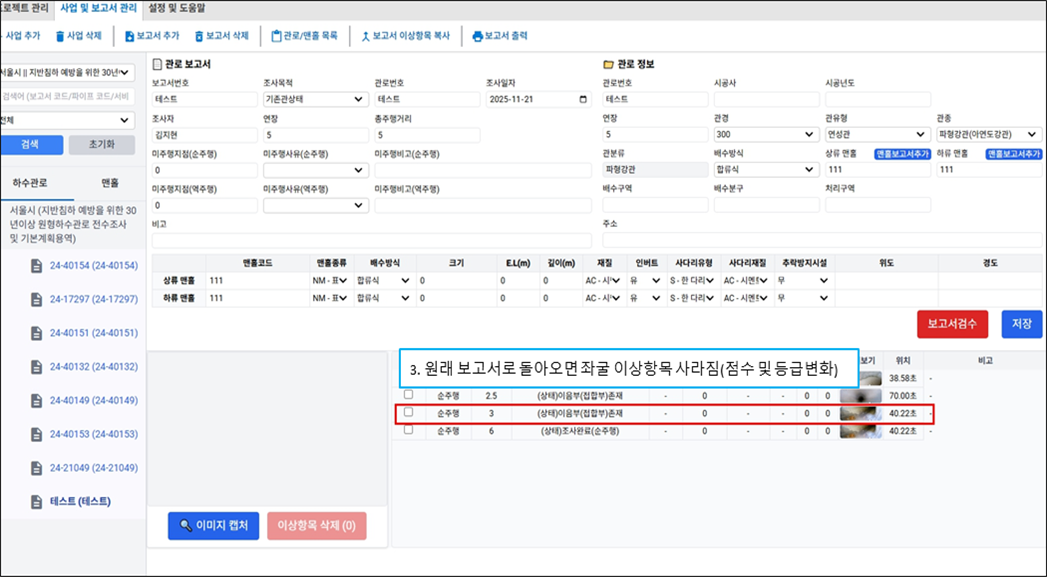This screenshot has height=577, width=1047.
Task: Tick checkbox of red-highlighted row at distance 3
Action: pos(408,412)
